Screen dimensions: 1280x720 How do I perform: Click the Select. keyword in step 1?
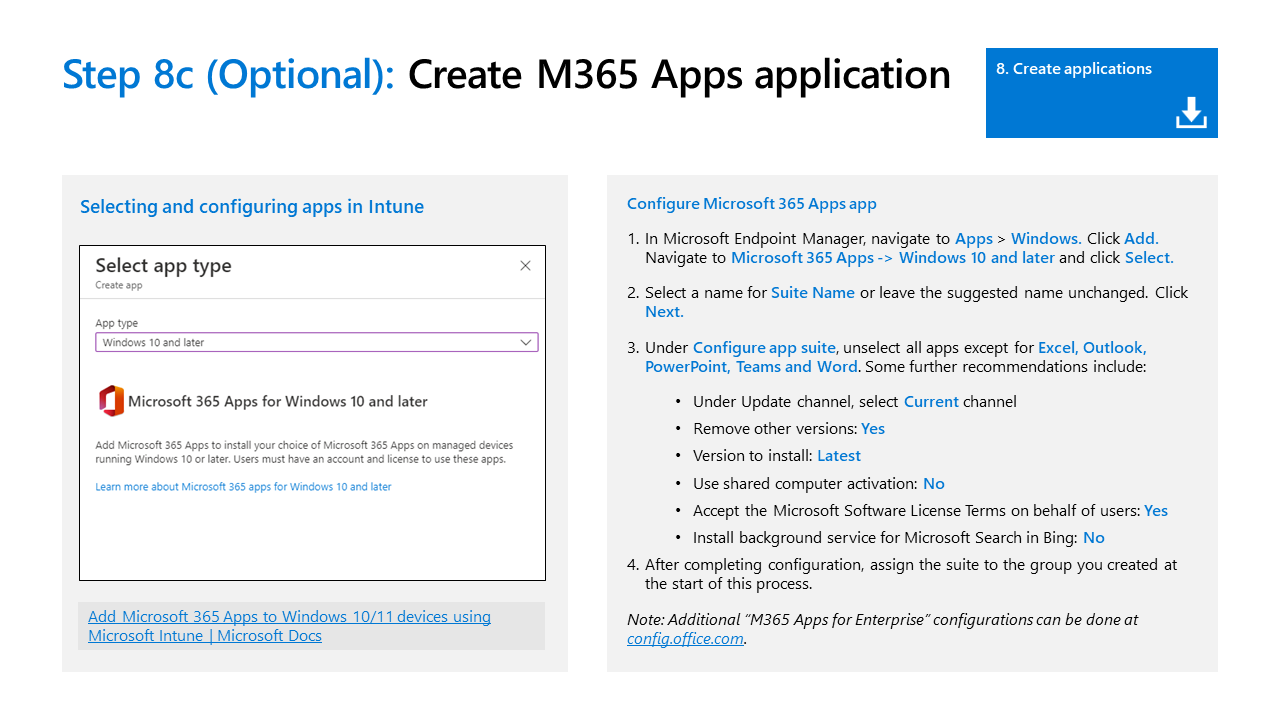pyautogui.click(x=1149, y=258)
